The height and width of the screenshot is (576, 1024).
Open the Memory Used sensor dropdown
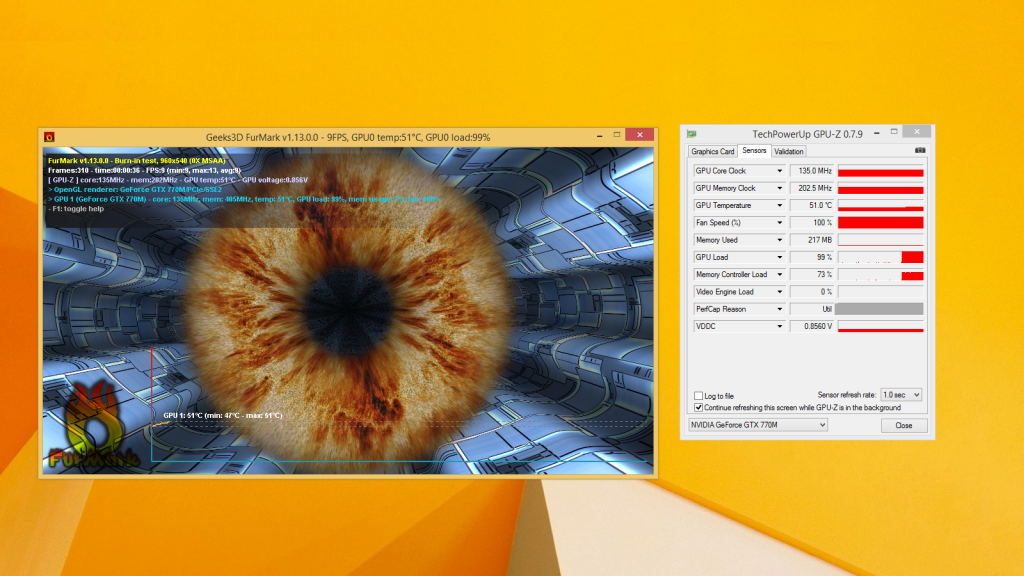coord(779,240)
